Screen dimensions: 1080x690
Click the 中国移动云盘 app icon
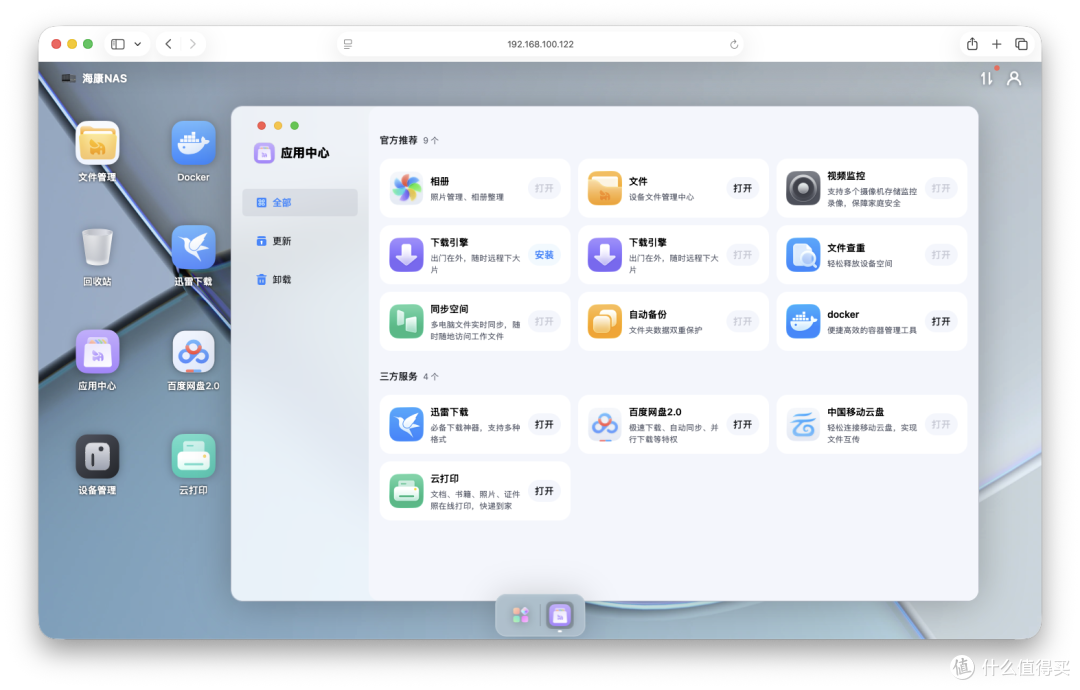click(x=803, y=424)
